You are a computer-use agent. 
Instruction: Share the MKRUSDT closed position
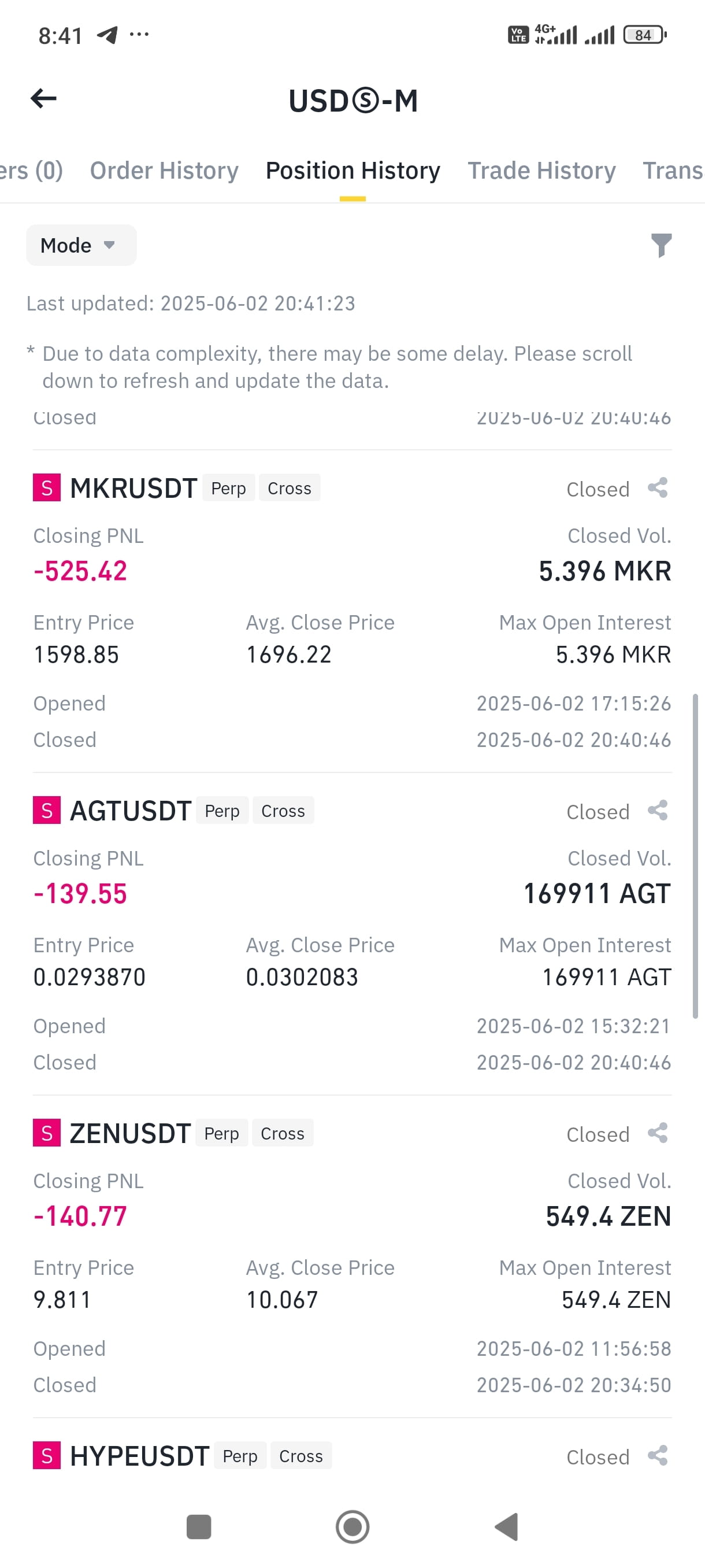658,487
